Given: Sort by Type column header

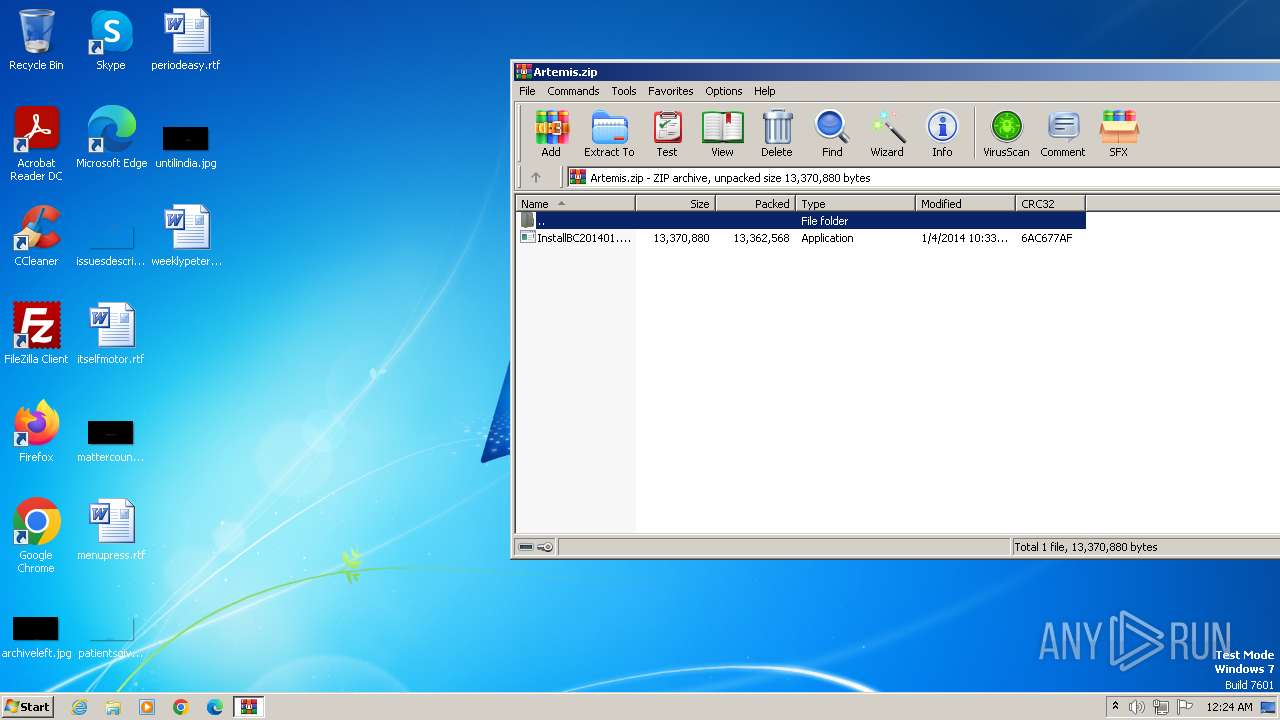Looking at the screenshot, I should pos(855,204).
